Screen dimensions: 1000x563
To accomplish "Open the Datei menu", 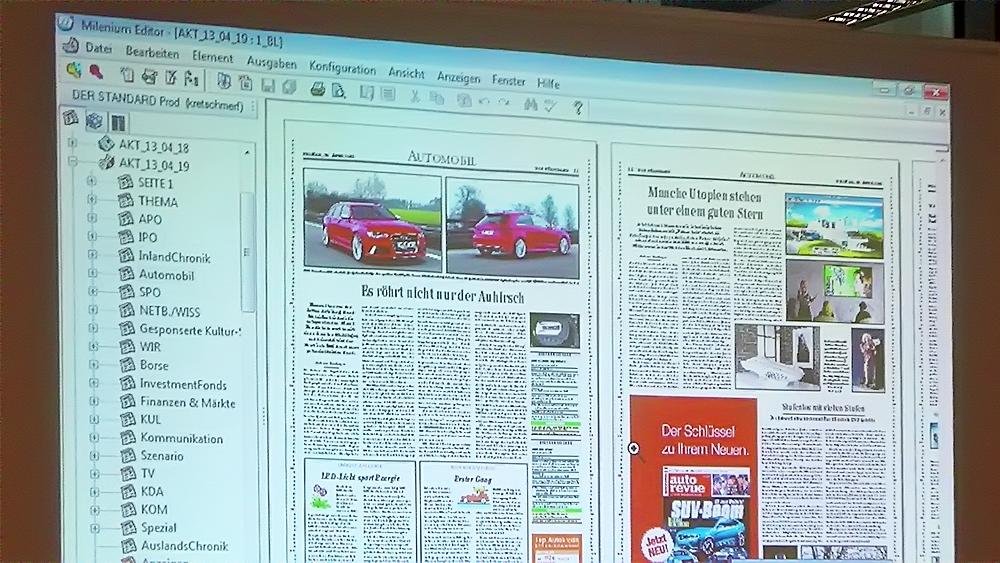I will coord(98,47).
